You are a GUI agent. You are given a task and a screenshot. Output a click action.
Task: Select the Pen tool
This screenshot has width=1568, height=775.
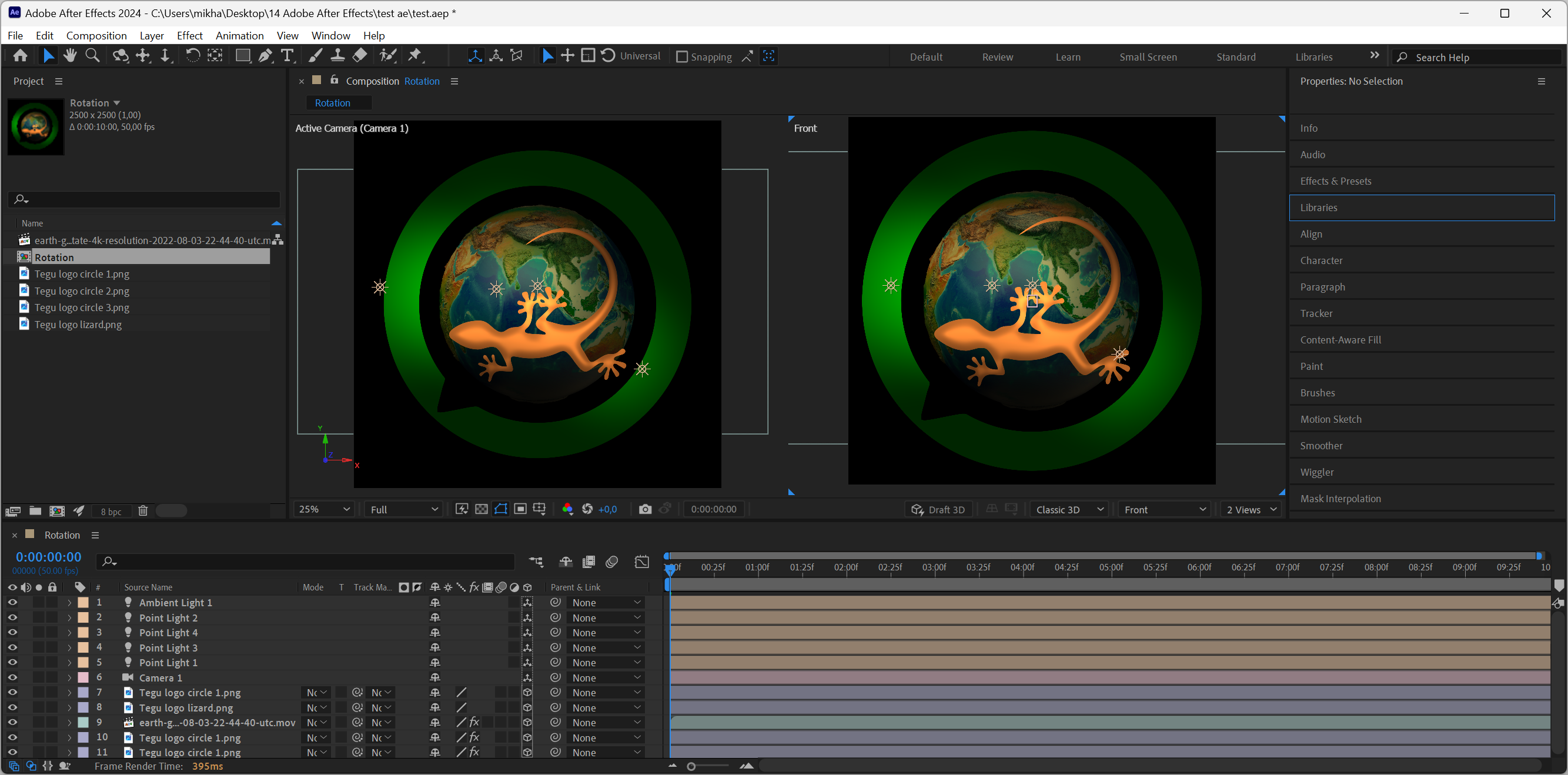pos(265,56)
